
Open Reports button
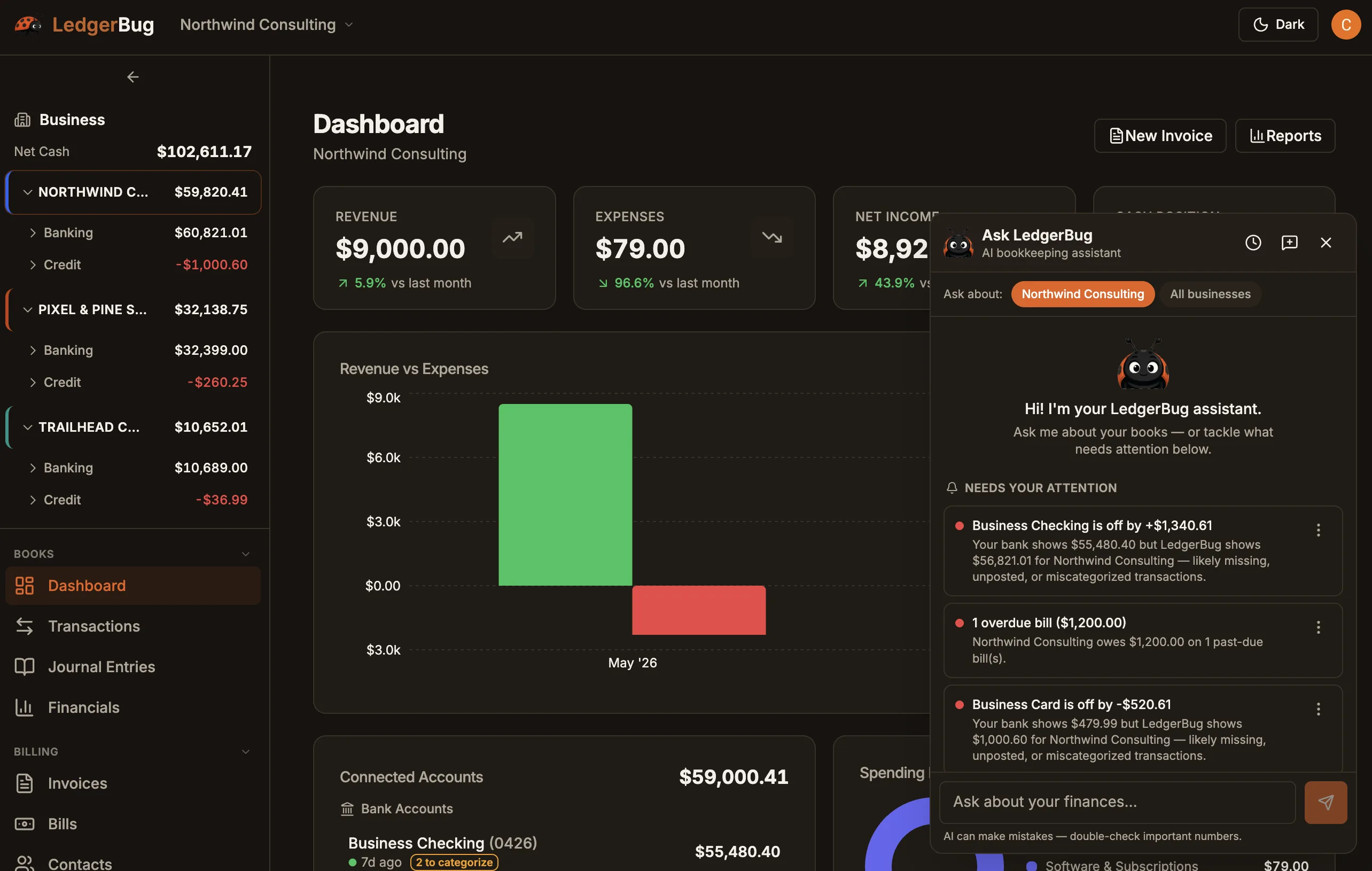1285,136
